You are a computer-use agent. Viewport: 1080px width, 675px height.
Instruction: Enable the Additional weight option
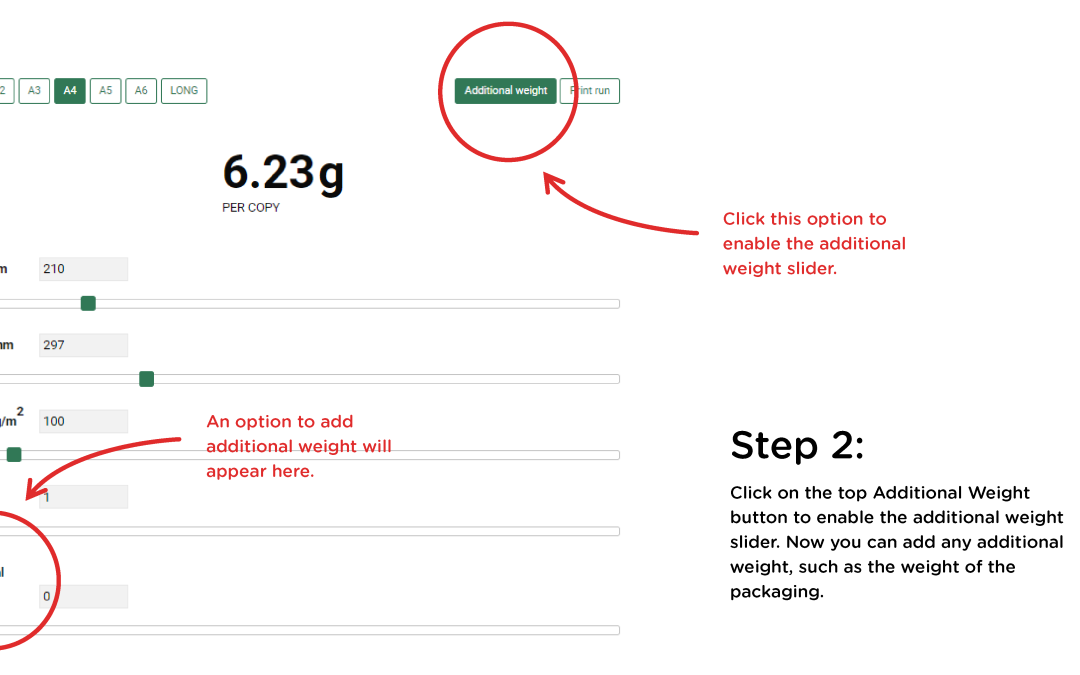click(506, 91)
